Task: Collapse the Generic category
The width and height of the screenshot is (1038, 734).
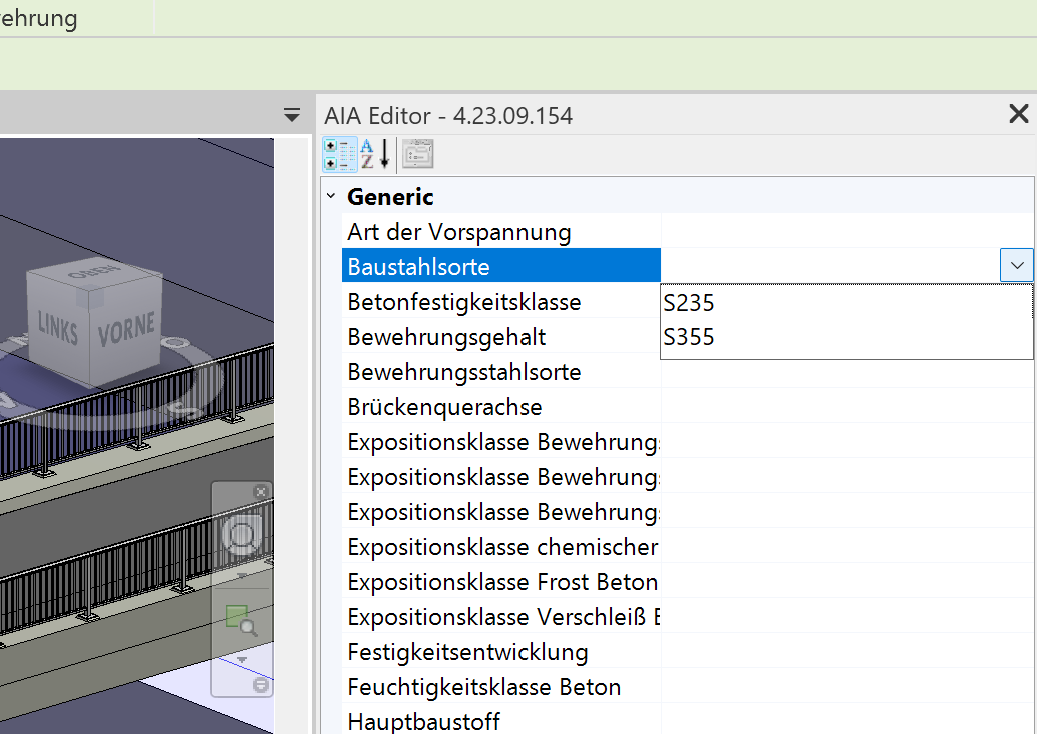Action: click(x=331, y=198)
